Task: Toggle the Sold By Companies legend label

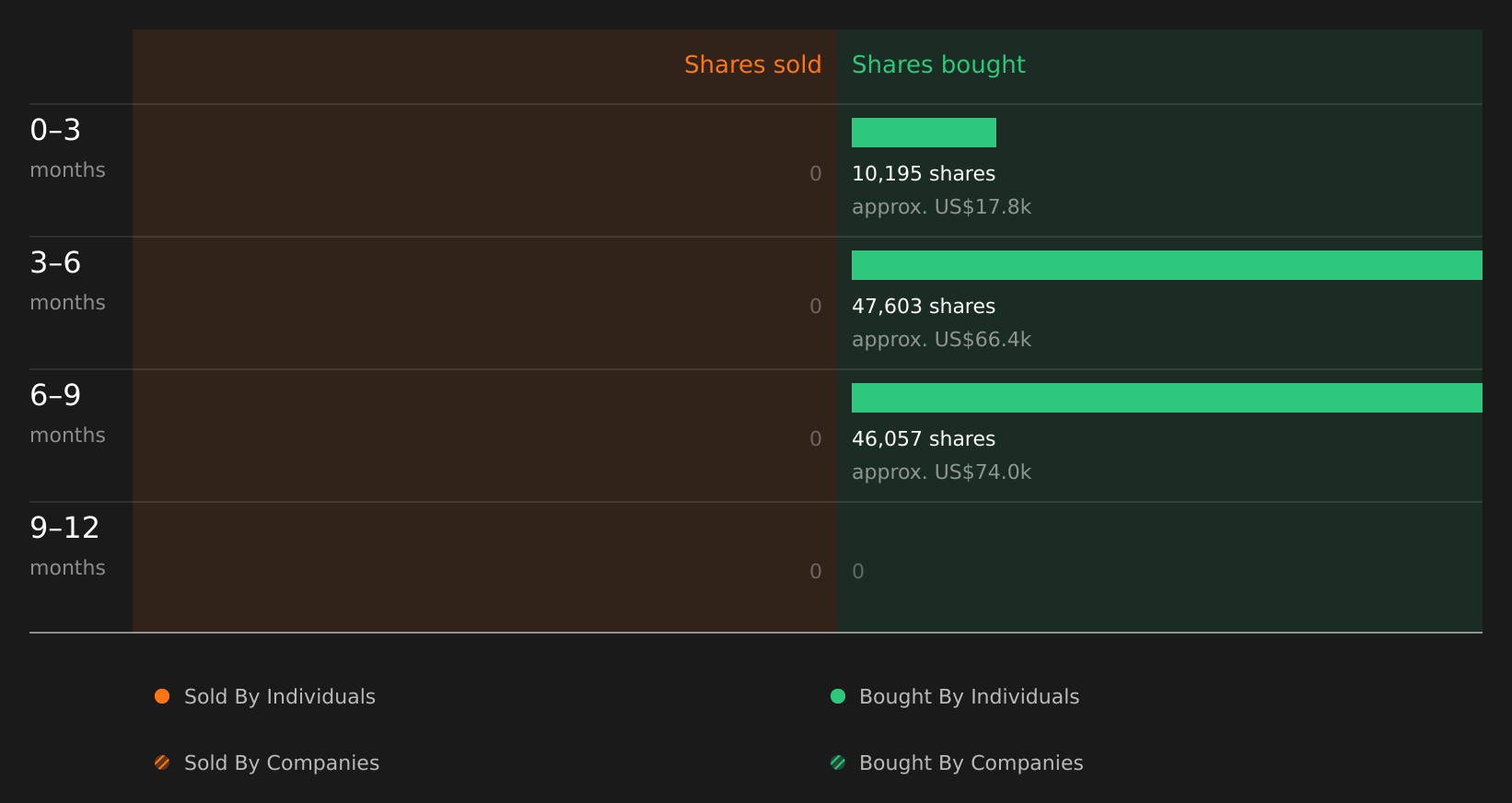Action: click(282, 763)
